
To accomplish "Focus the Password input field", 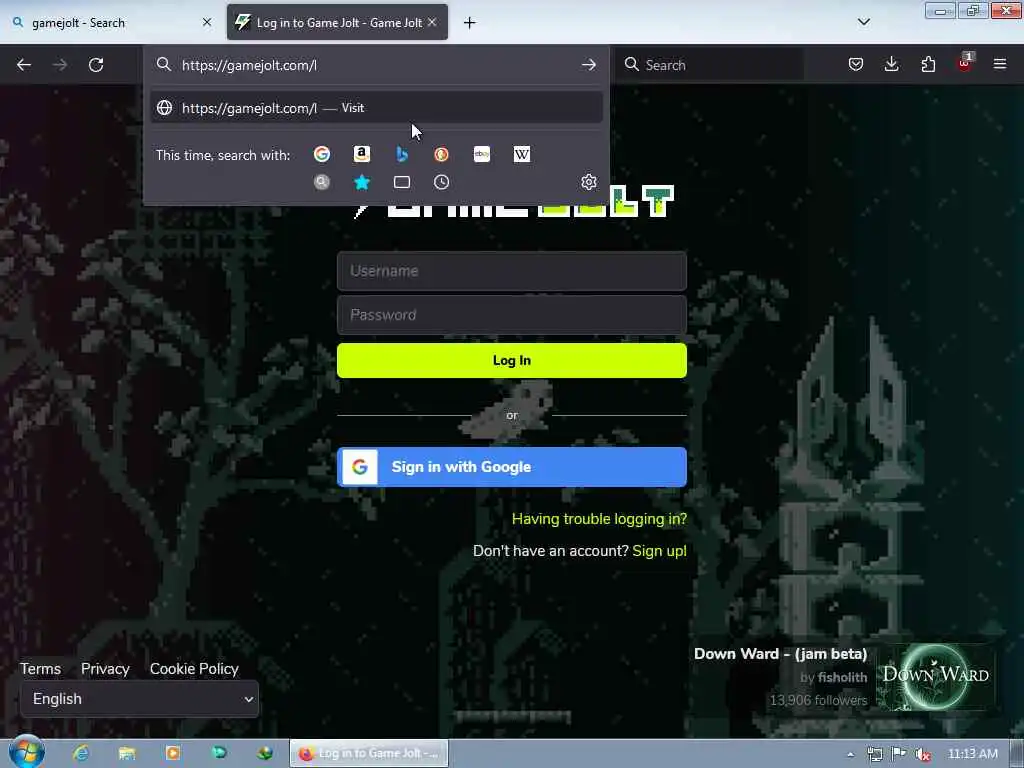I will point(512,315).
